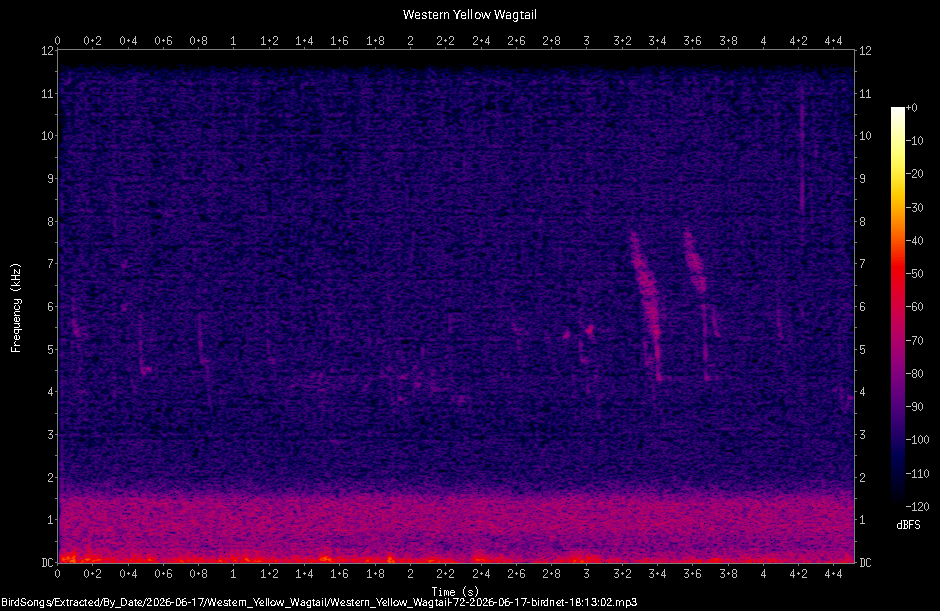The image size is (940, 611).
Task: Click the "-20" colorbar tick label
Action: point(914,174)
